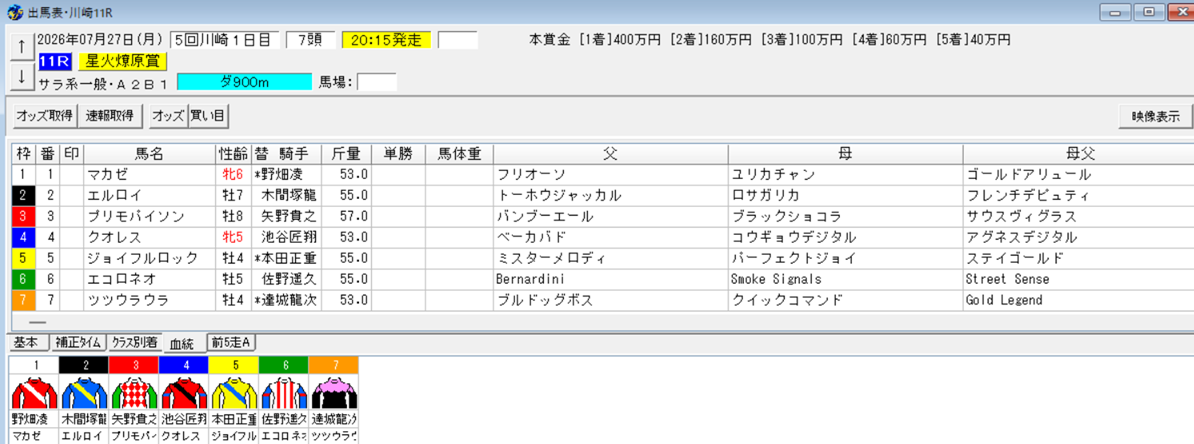Select horse name ジョイフルロック in the table
The height and width of the screenshot is (444, 1194).
(142, 259)
